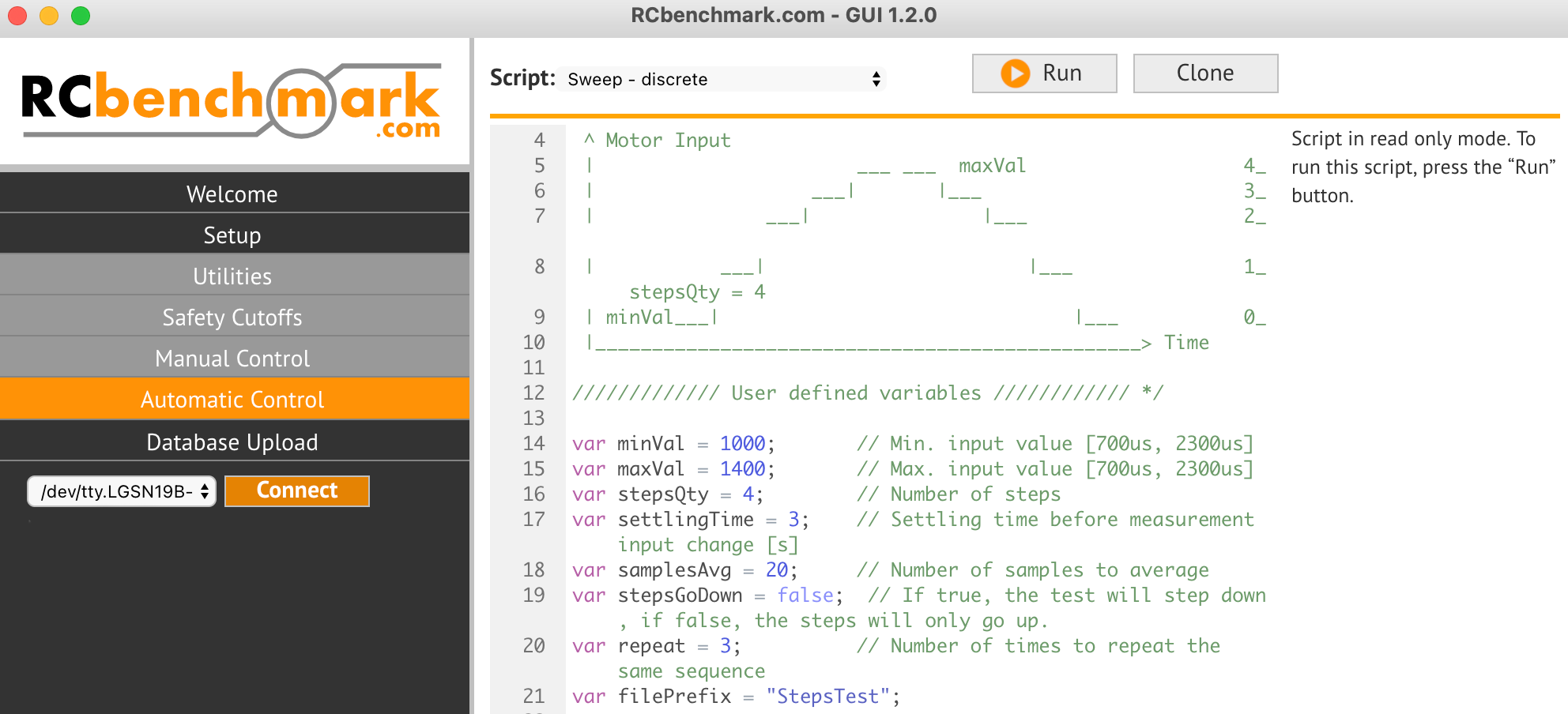Open the Welcome section

point(232,194)
